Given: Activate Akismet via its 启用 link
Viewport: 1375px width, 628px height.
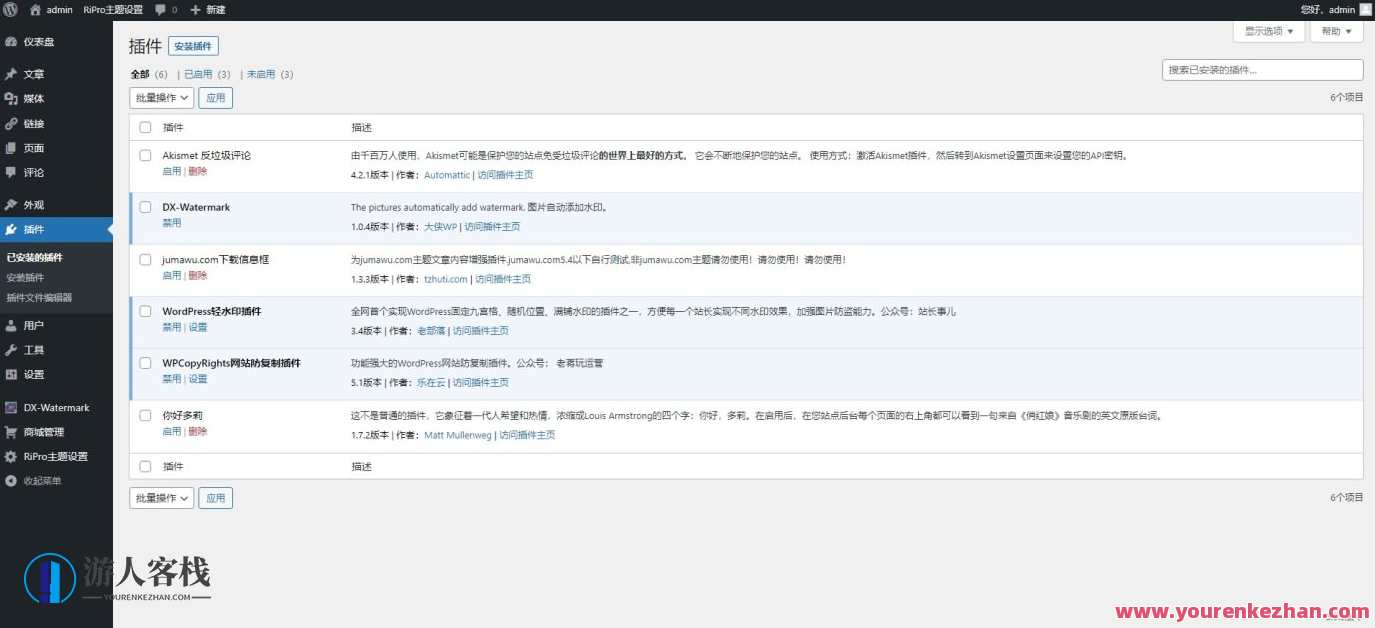Looking at the screenshot, I should click(x=170, y=171).
